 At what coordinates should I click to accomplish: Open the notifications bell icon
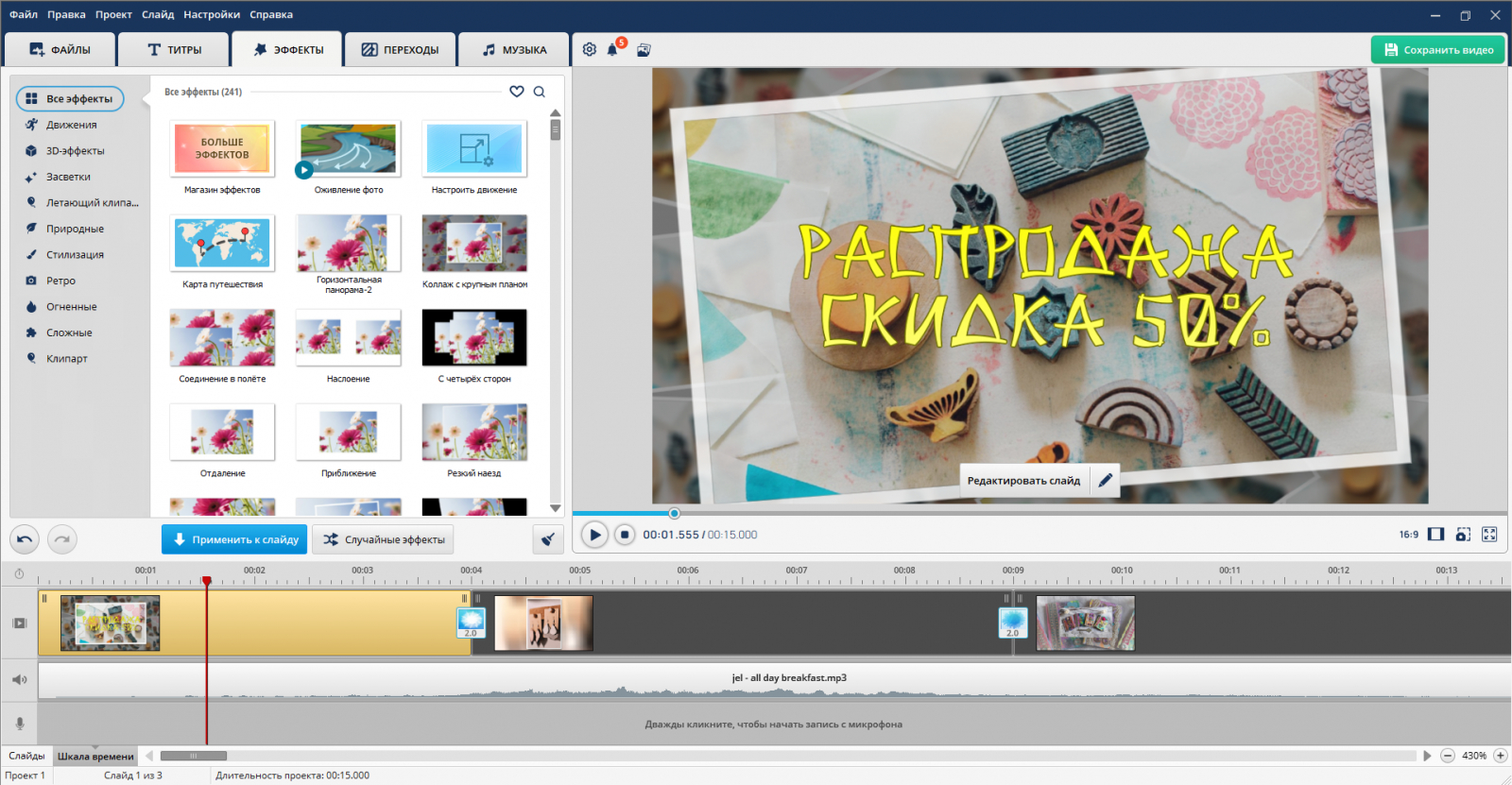(x=612, y=50)
